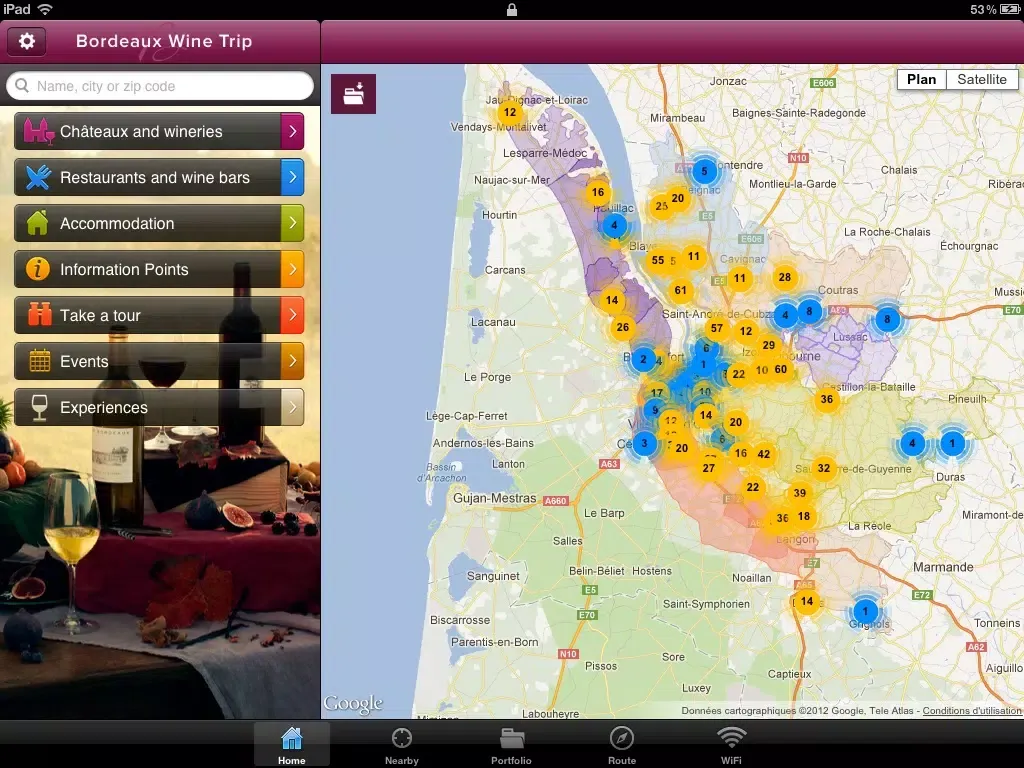The width and height of the screenshot is (1024, 768).
Task: Expand Restaurants and wine bars blue chevron
Action: pos(292,177)
